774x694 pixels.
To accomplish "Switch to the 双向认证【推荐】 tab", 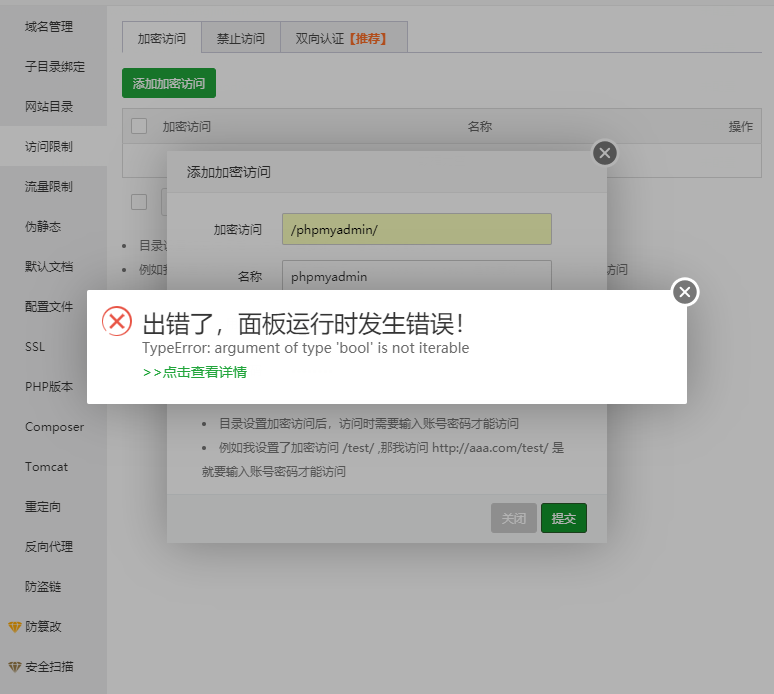I will coord(344,38).
